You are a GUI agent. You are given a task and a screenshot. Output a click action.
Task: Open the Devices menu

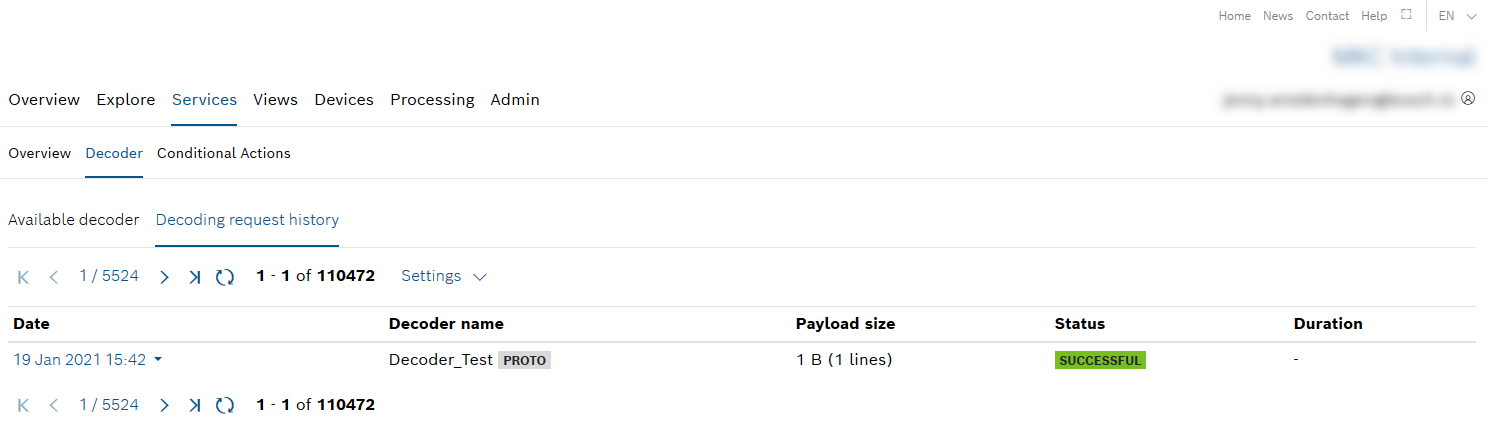tap(344, 100)
